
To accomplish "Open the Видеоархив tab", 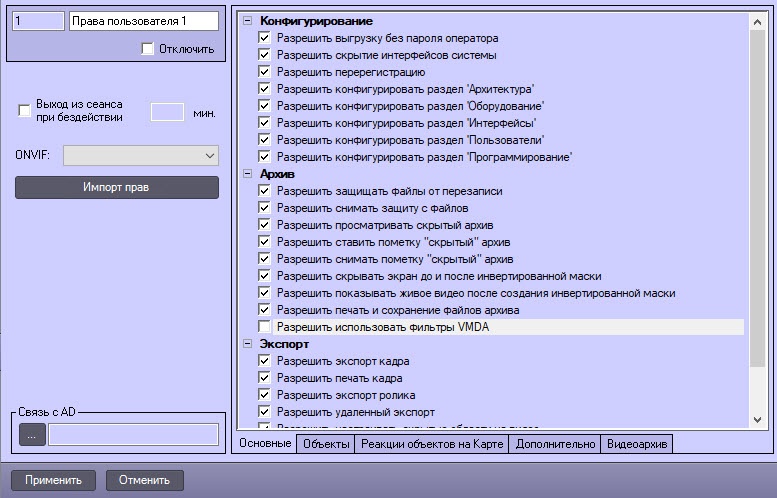I will 637,444.
